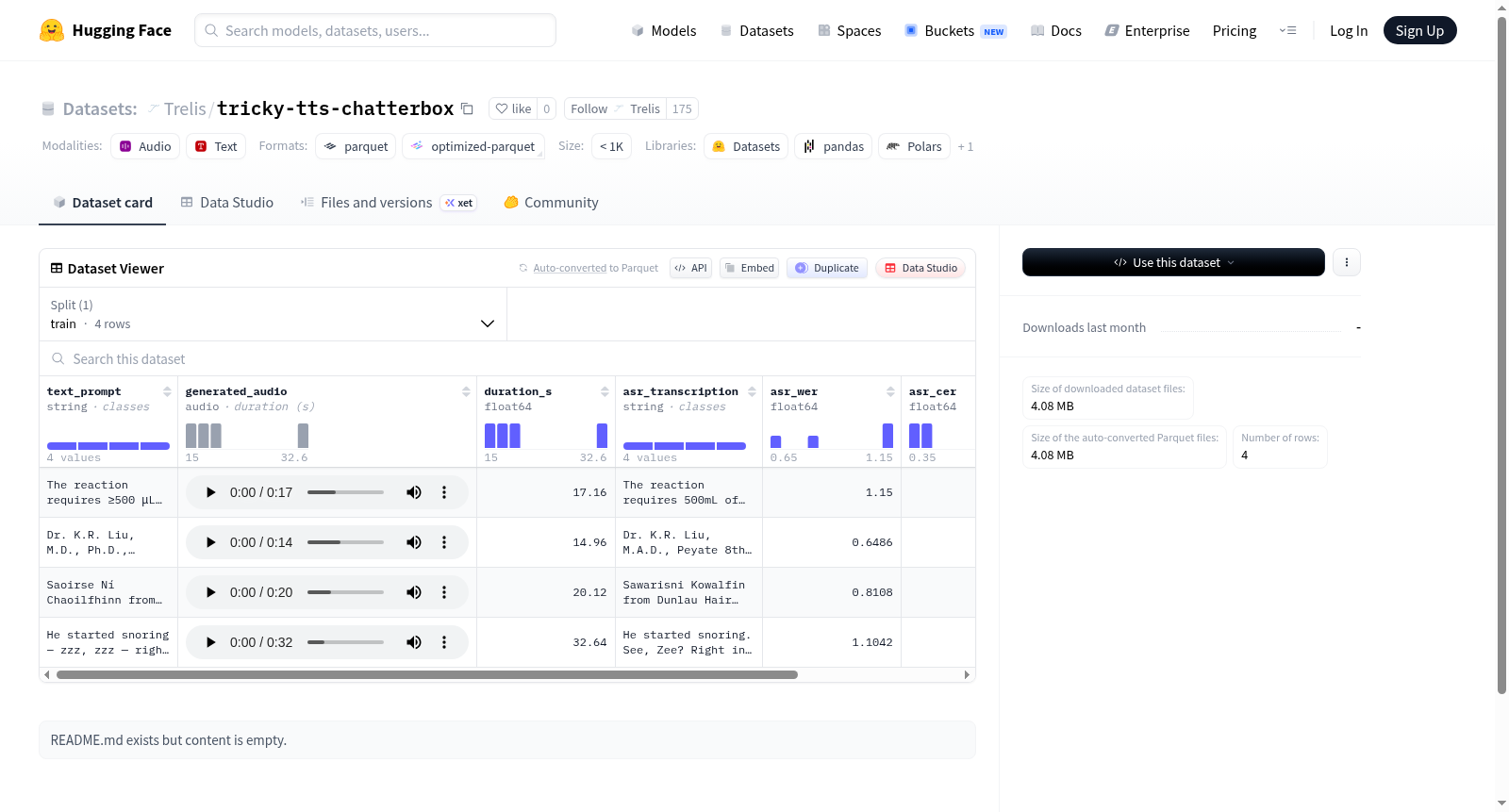Open more options for 0:17 audio

pos(444,492)
